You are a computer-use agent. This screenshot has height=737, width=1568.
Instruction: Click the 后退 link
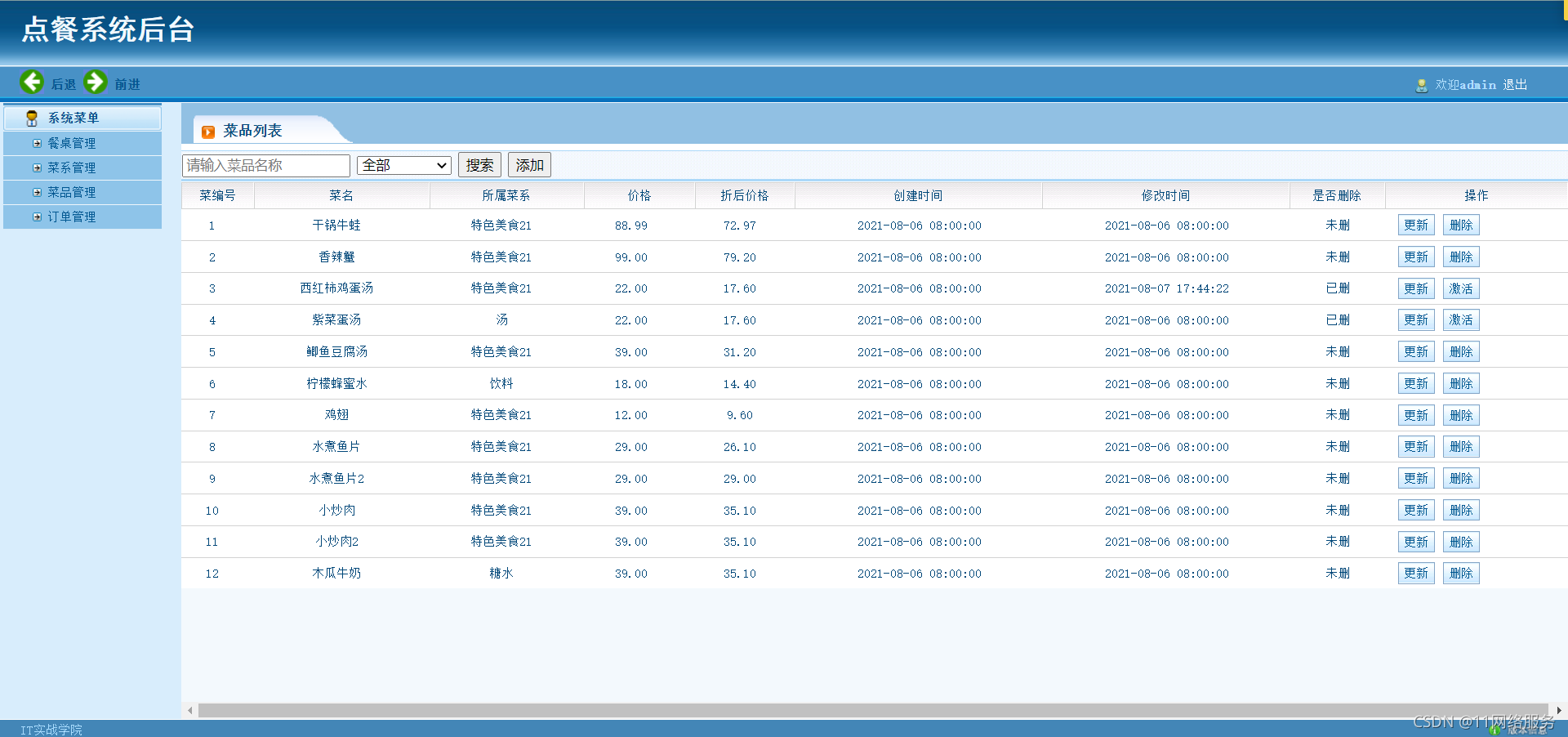click(63, 84)
